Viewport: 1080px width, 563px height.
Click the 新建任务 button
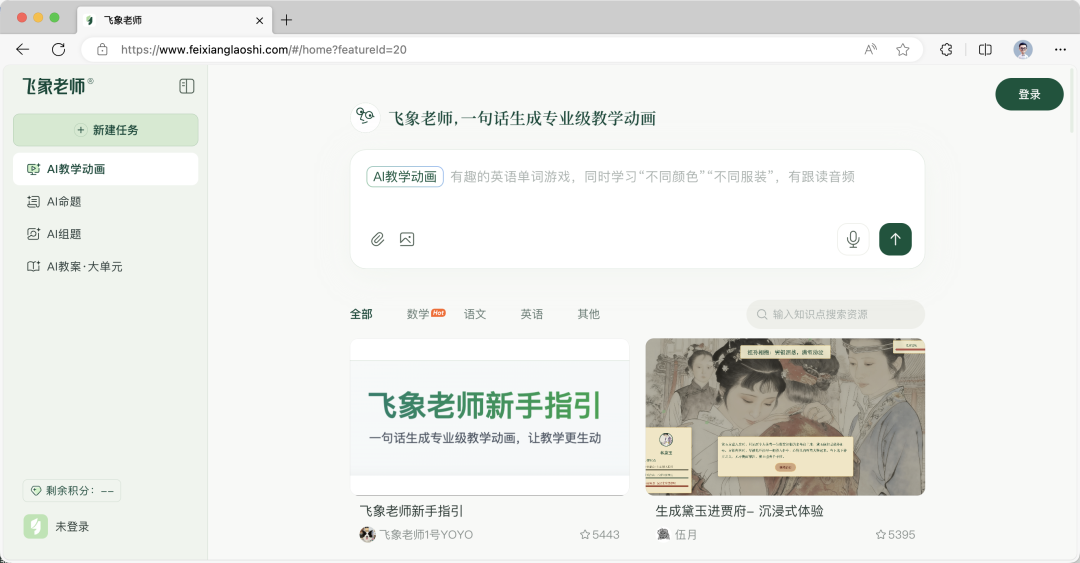pyautogui.click(x=105, y=130)
